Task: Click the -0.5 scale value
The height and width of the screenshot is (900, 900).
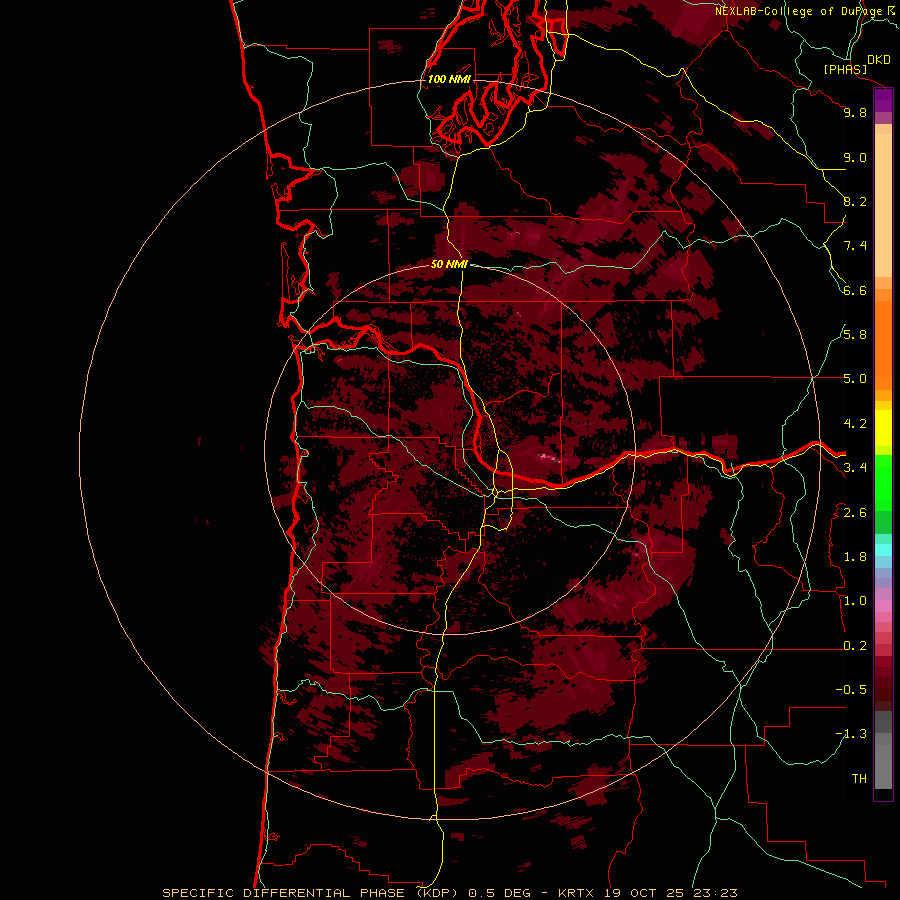Action: coord(851,690)
